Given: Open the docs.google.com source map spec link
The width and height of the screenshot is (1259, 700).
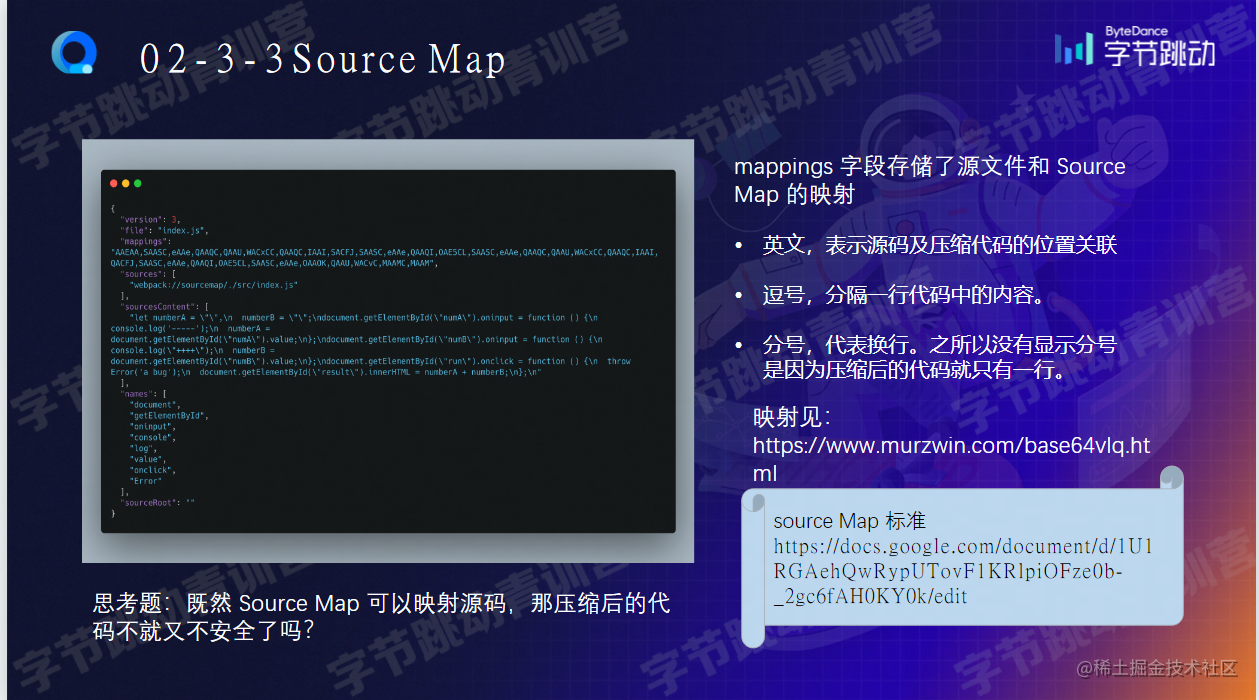Looking at the screenshot, I should [963, 572].
